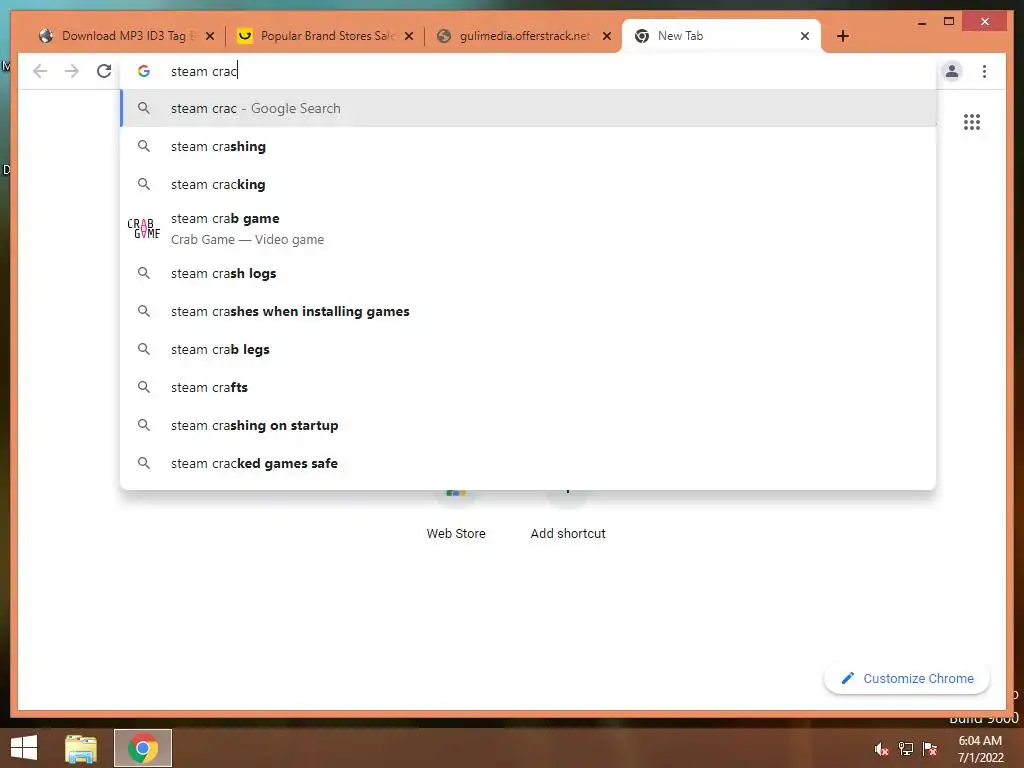Click the browser forward arrow
Image resolution: width=1024 pixels, height=768 pixels.
[72, 71]
